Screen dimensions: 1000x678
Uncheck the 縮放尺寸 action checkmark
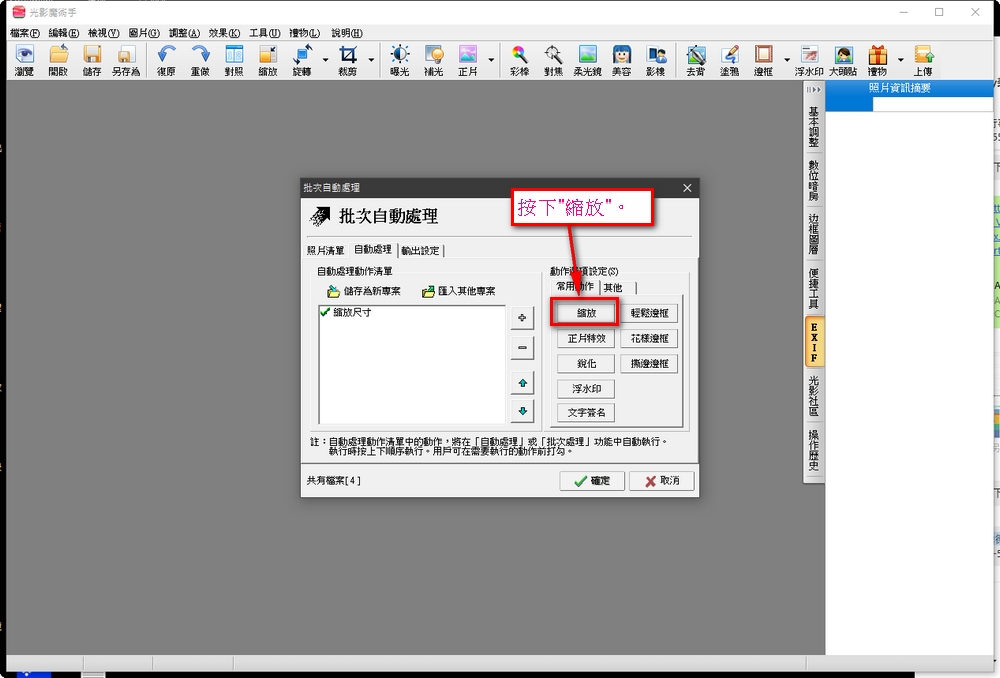click(x=325, y=313)
